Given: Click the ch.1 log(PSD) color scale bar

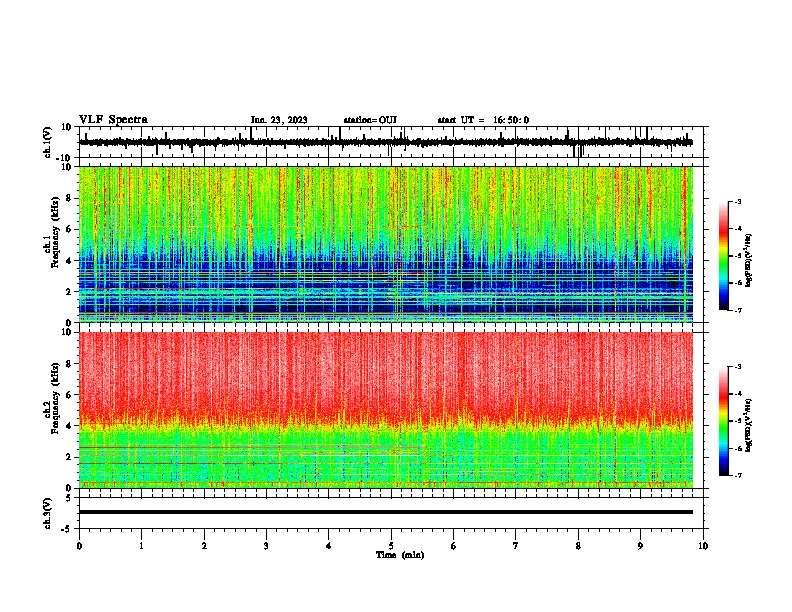Looking at the screenshot, I should pos(723,256).
